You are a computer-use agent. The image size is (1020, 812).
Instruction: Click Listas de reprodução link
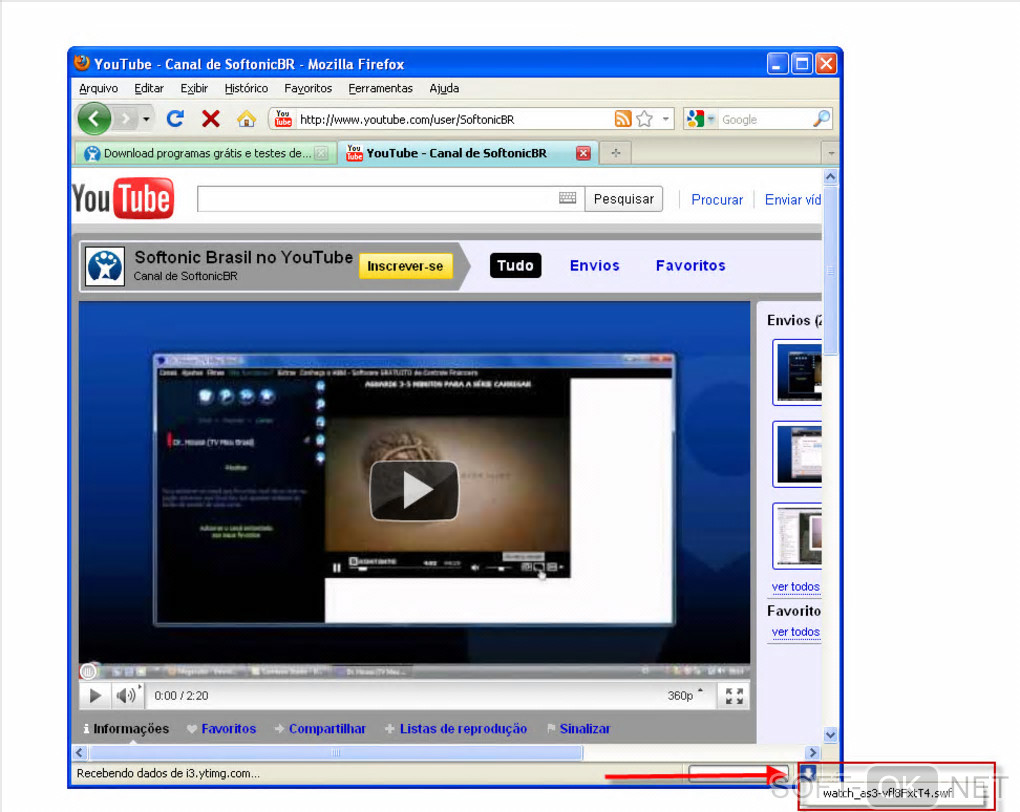coord(456,729)
